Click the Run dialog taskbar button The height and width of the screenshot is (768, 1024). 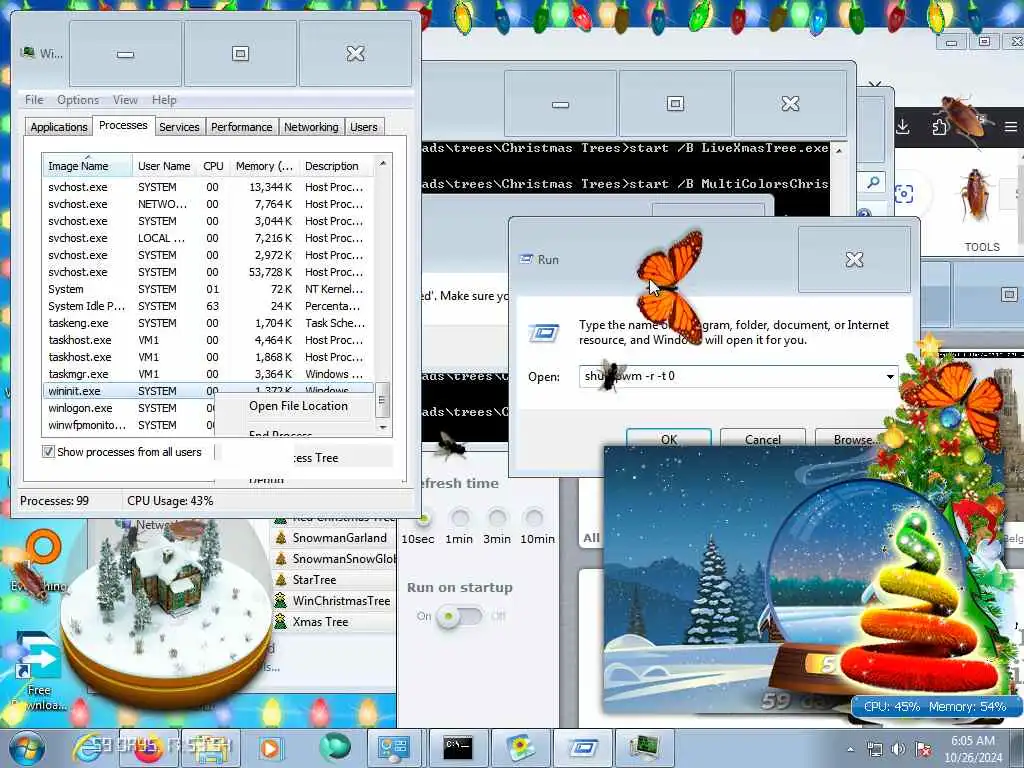coord(584,748)
